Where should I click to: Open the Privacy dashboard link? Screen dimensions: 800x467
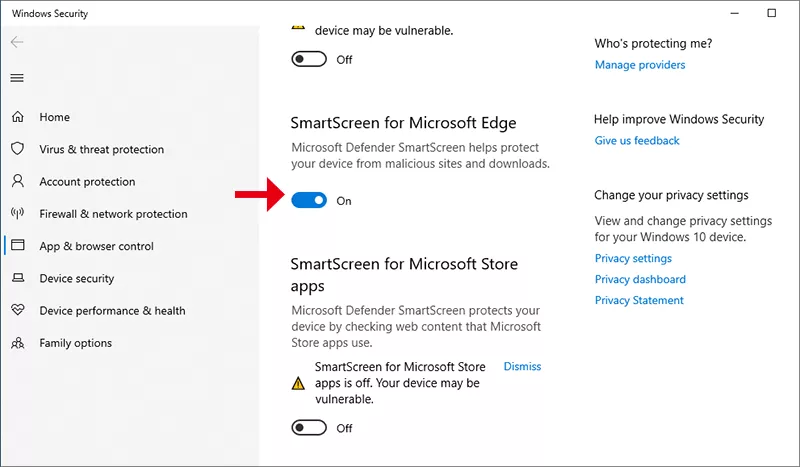tap(640, 280)
